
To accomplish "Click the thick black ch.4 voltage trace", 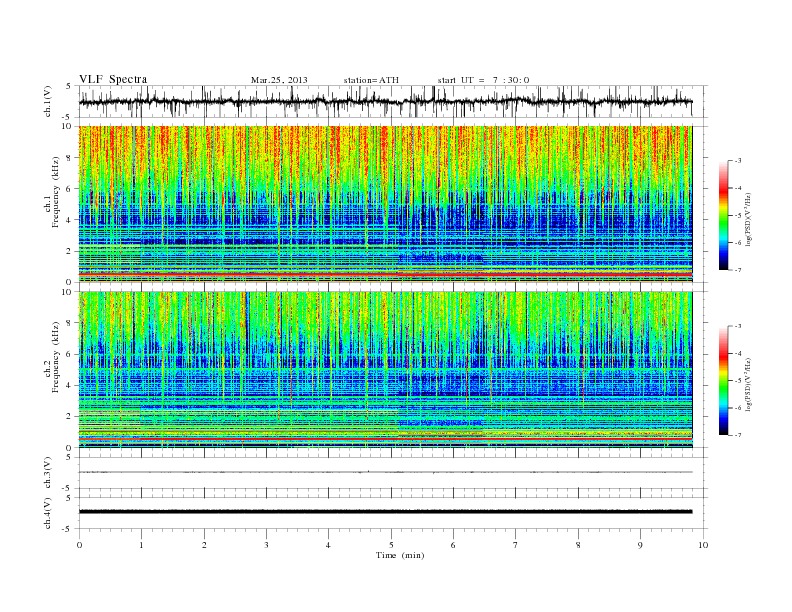I will [385, 512].
